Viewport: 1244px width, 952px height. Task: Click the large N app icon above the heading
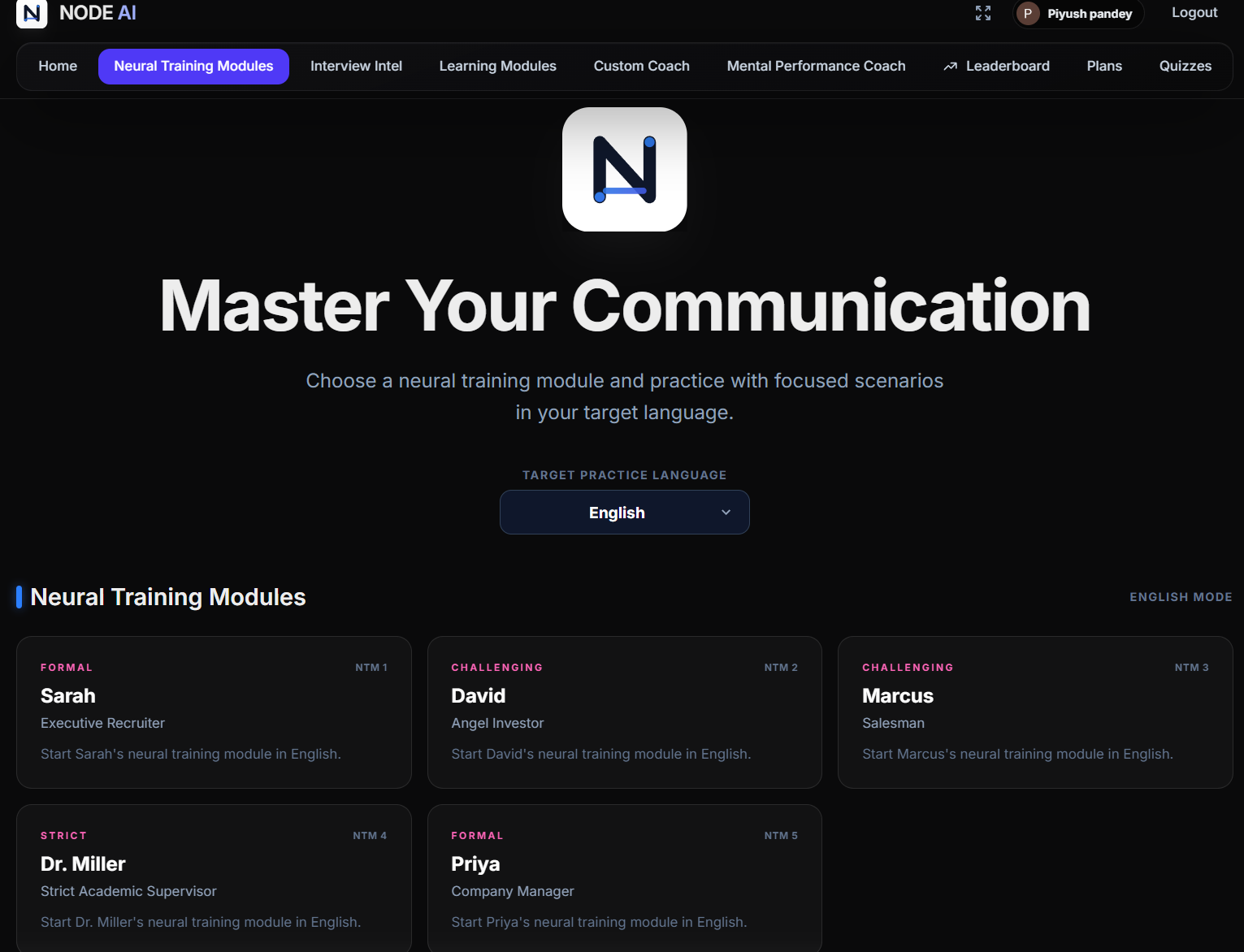(624, 168)
